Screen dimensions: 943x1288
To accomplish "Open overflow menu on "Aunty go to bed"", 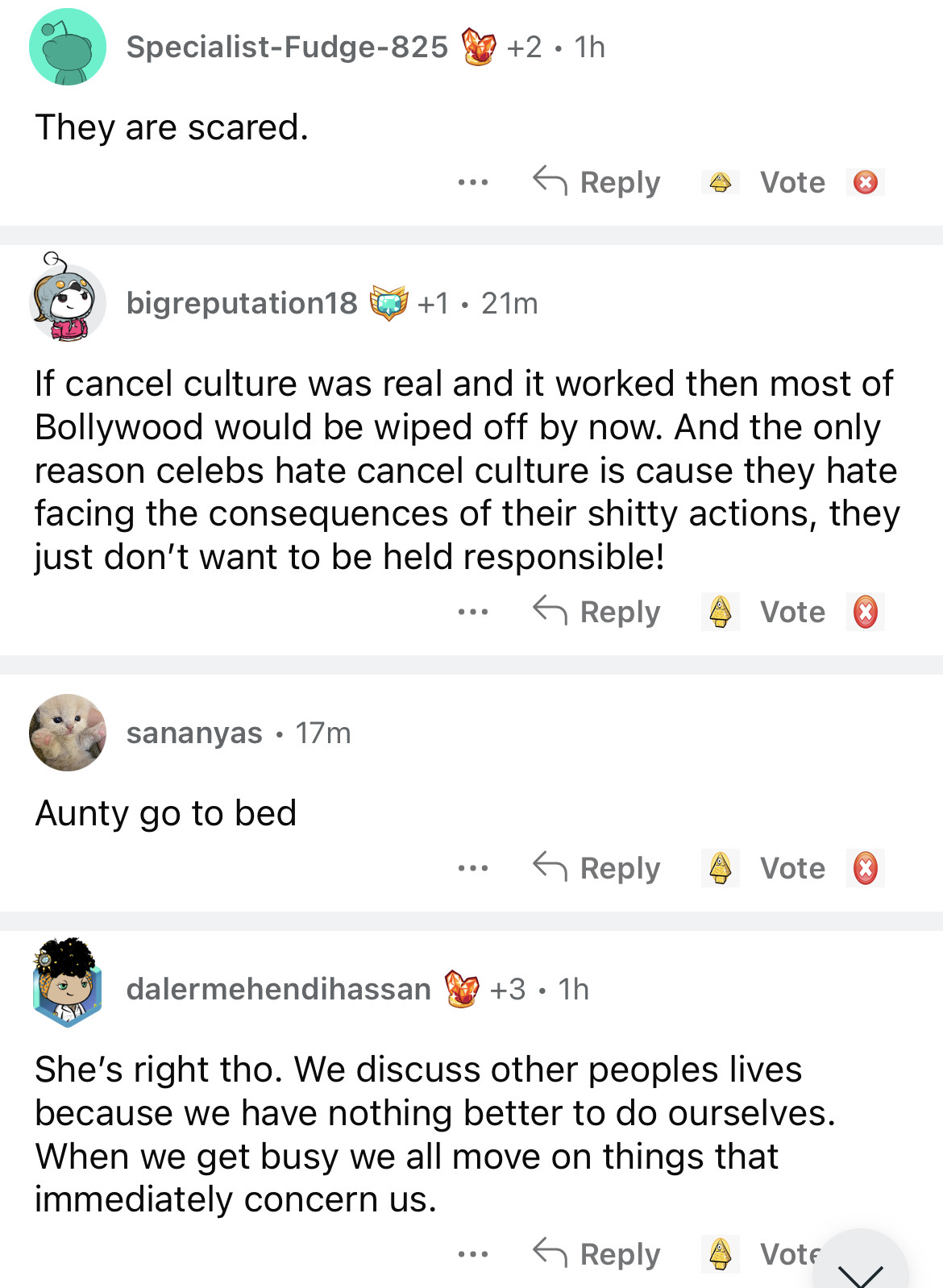I will (x=473, y=868).
